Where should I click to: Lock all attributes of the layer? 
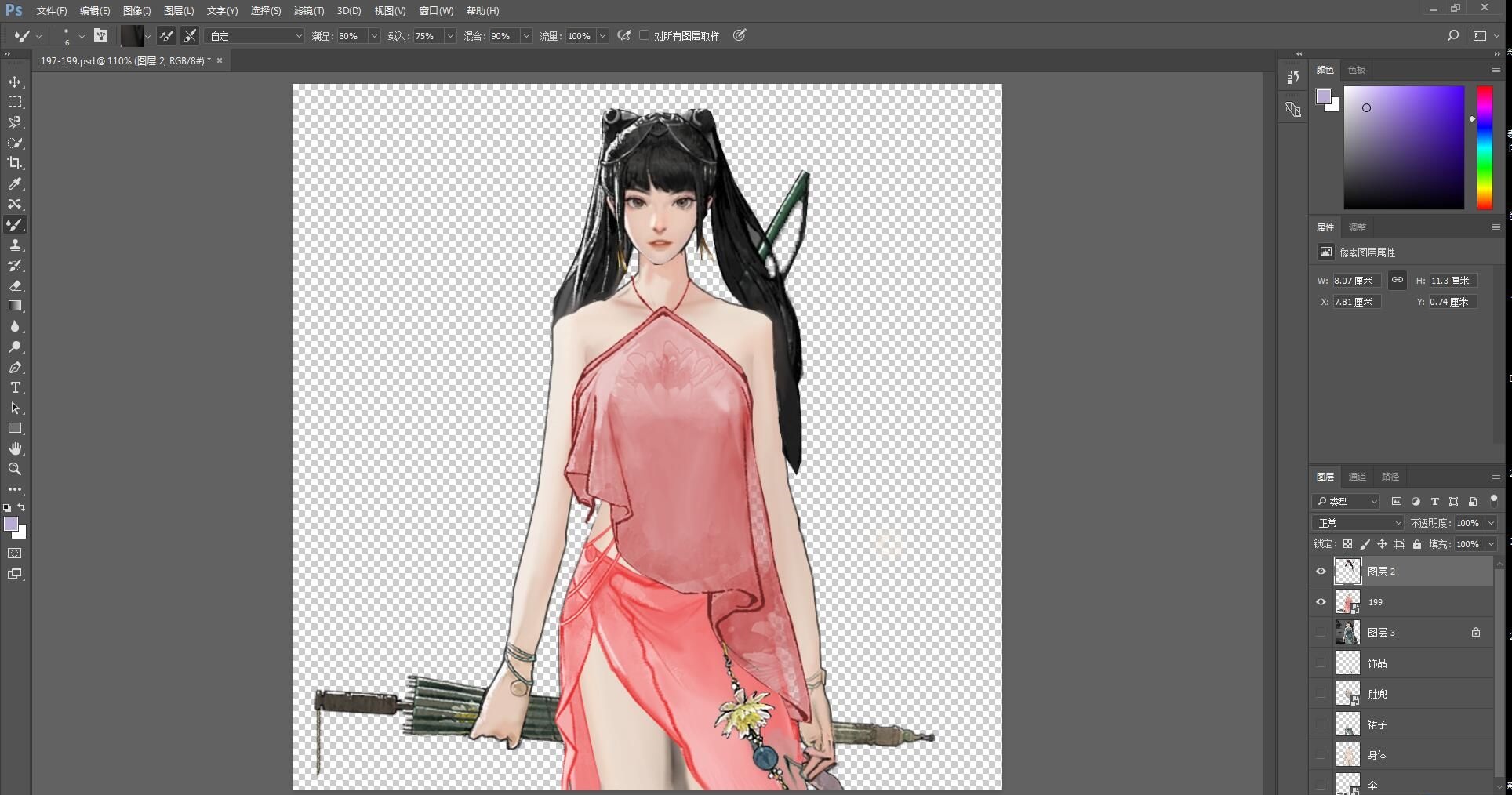[1416, 544]
